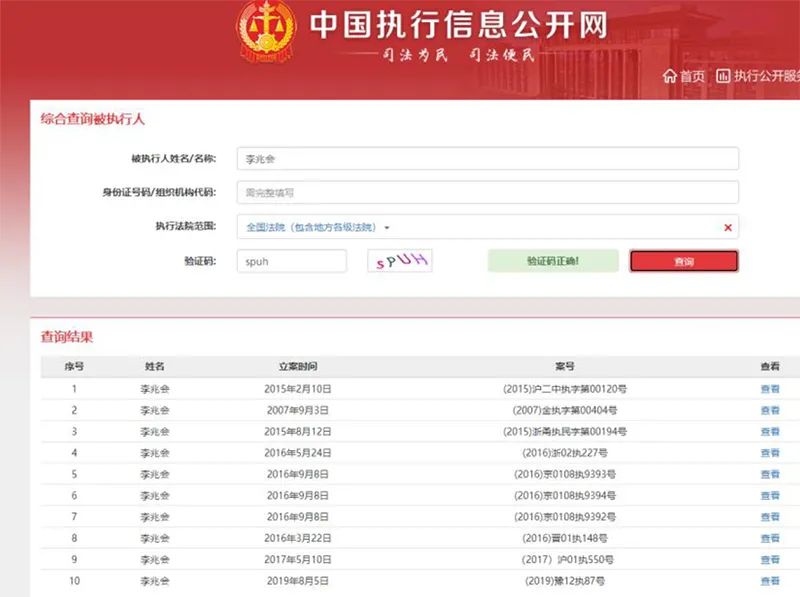800x597 pixels.
Task: Select filing date 2019年8月5日
Action: click(298, 581)
